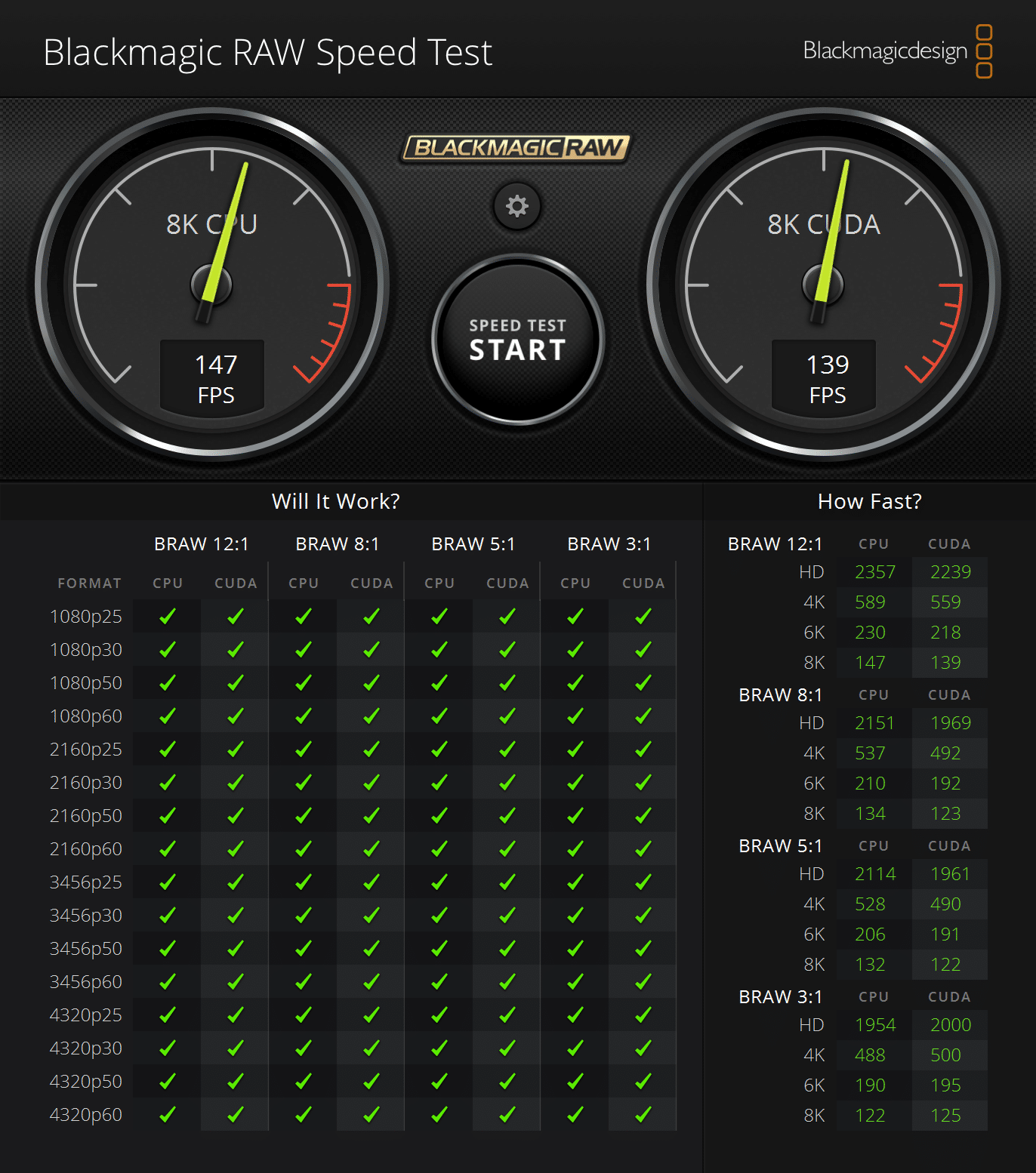The width and height of the screenshot is (1036, 1173).
Task: Click the 8K CUDA gauge dial
Action: coord(824,285)
